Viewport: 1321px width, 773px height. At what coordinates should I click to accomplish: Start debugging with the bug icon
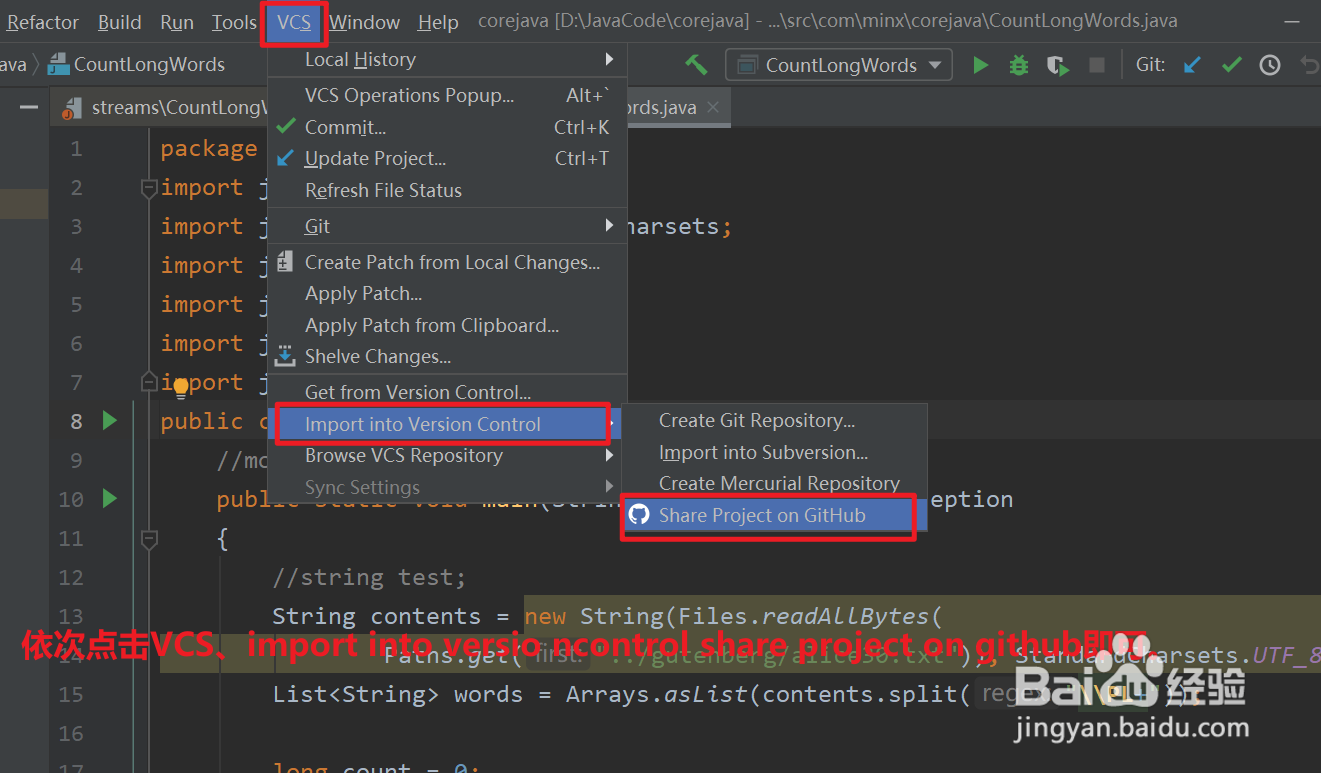pyautogui.click(x=1019, y=65)
